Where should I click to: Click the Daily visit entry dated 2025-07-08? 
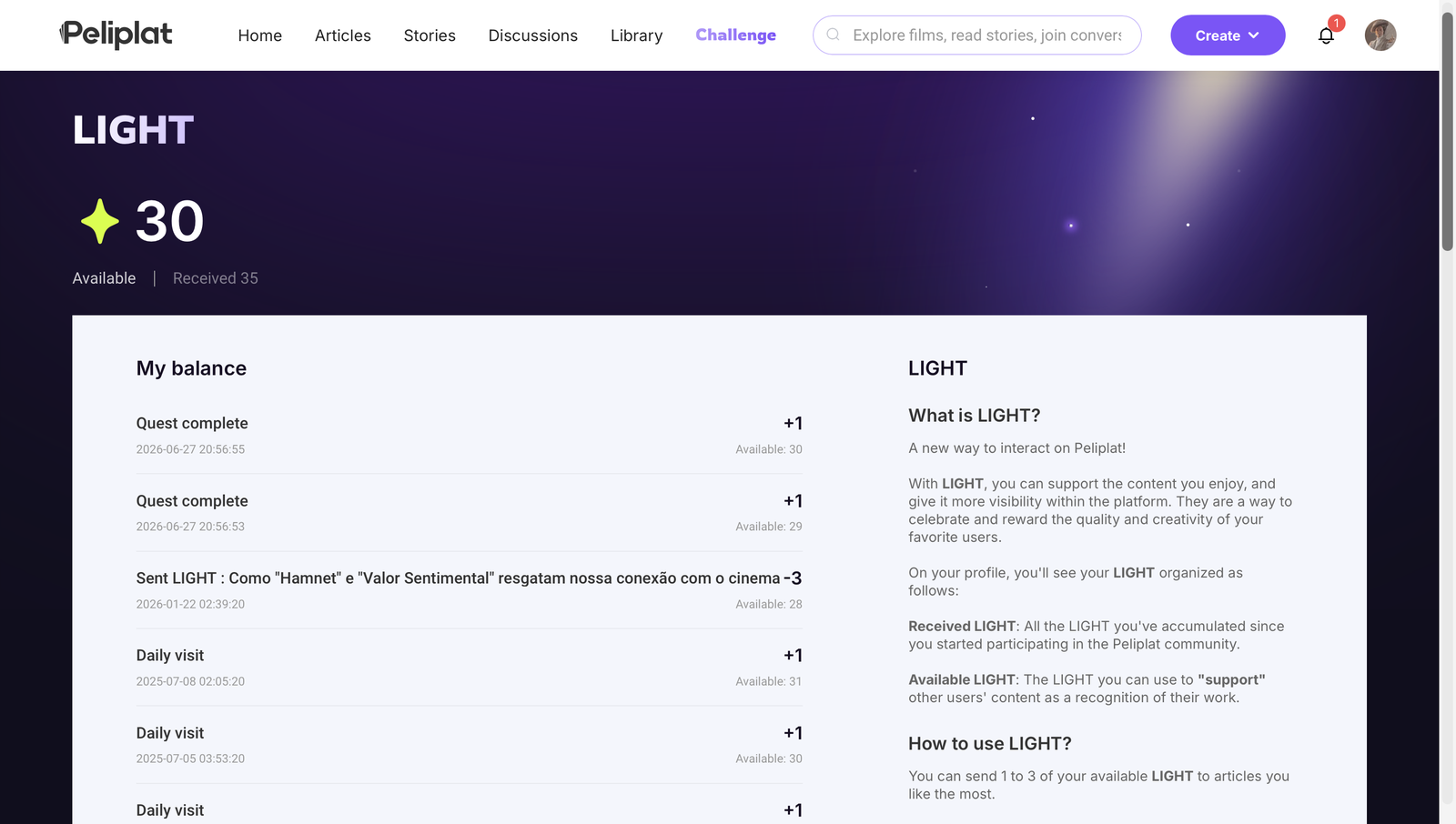tap(470, 668)
